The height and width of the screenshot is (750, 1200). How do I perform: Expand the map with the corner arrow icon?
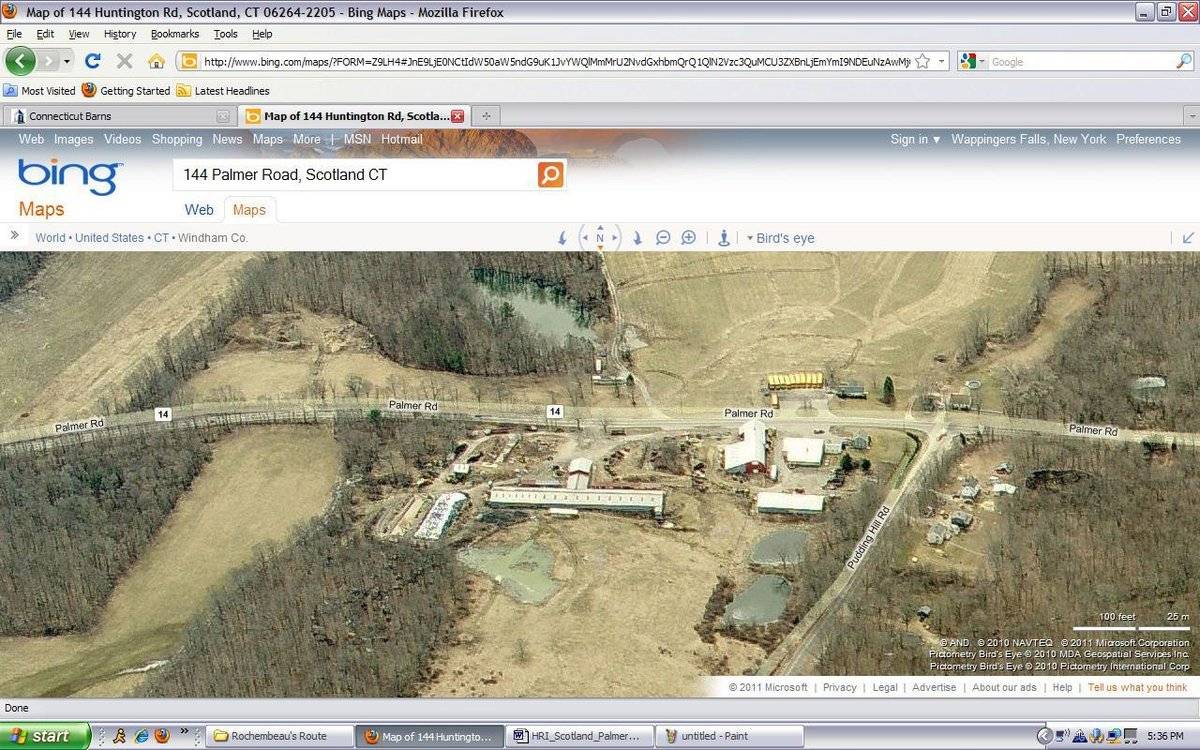coord(1188,238)
